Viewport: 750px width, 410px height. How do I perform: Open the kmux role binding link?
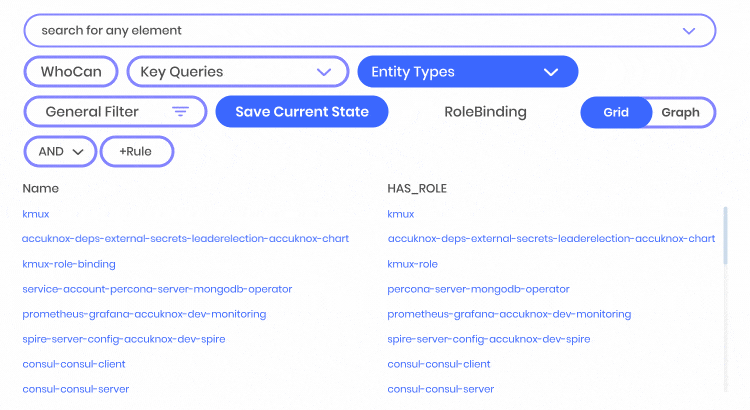pyautogui.click(x=36, y=214)
